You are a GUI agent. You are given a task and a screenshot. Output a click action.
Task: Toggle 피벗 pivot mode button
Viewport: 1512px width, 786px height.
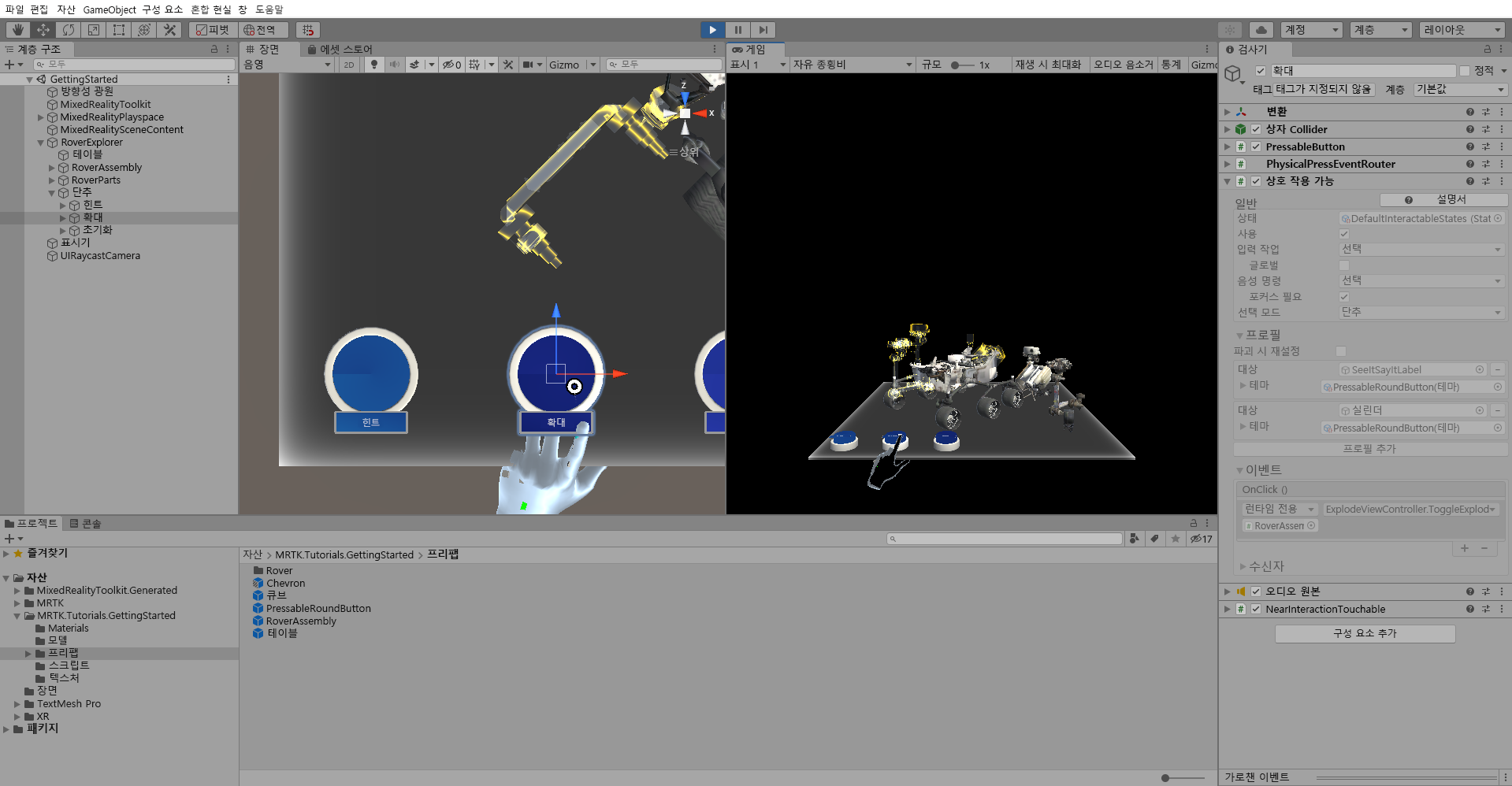(213, 30)
